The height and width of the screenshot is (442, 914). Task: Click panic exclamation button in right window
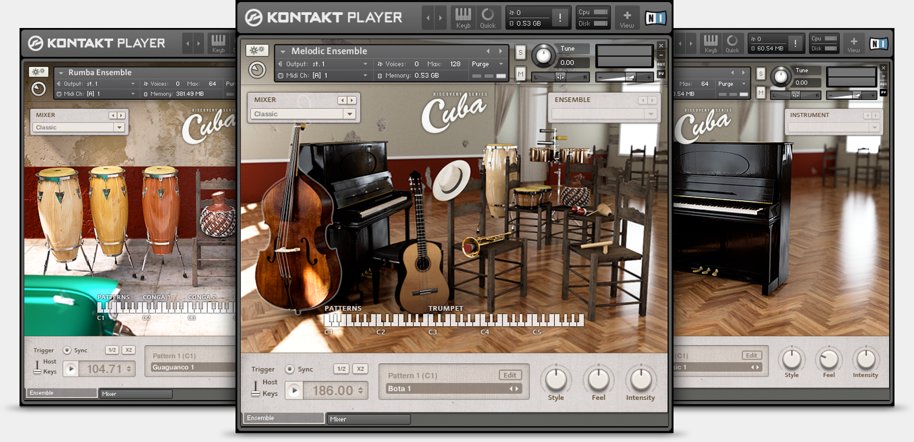click(796, 43)
